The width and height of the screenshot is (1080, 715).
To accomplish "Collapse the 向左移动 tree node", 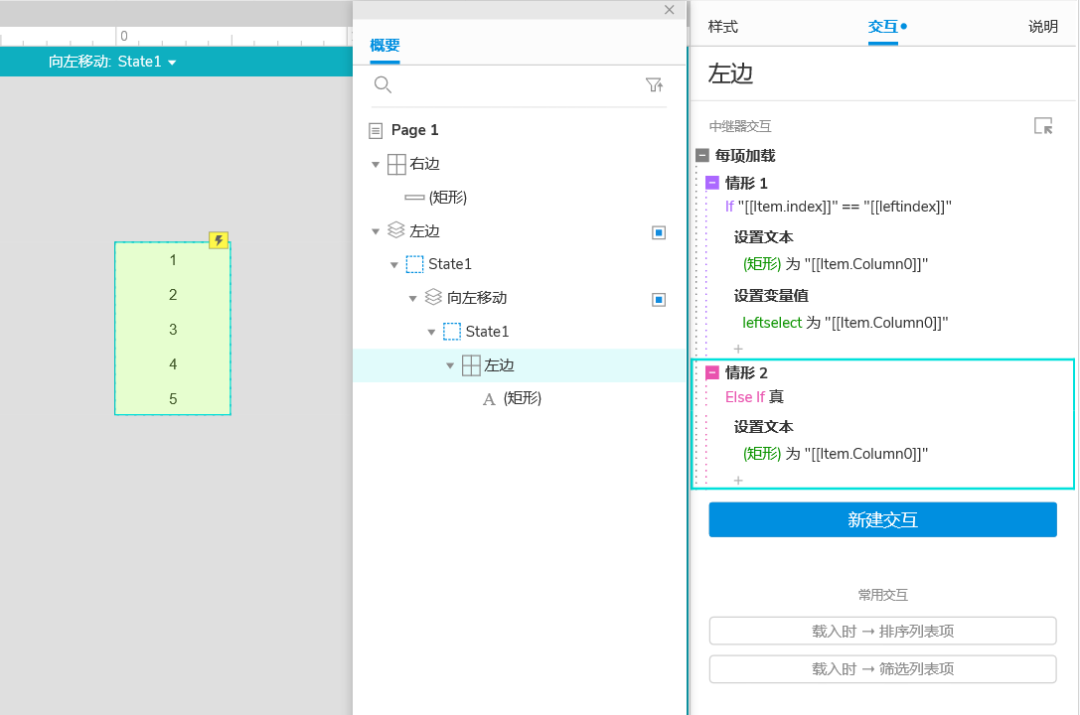I will [413, 298].
